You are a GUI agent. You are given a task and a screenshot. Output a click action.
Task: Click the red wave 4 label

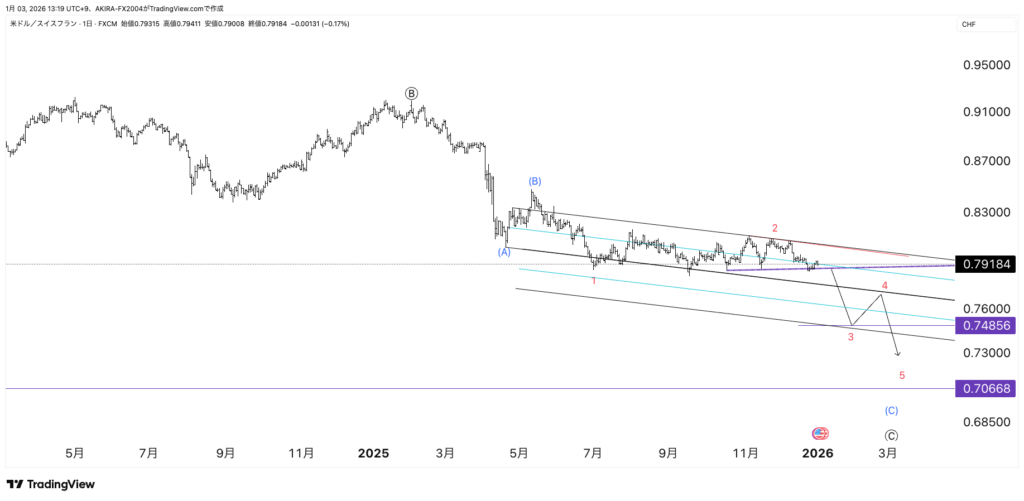tap(884, 286)
